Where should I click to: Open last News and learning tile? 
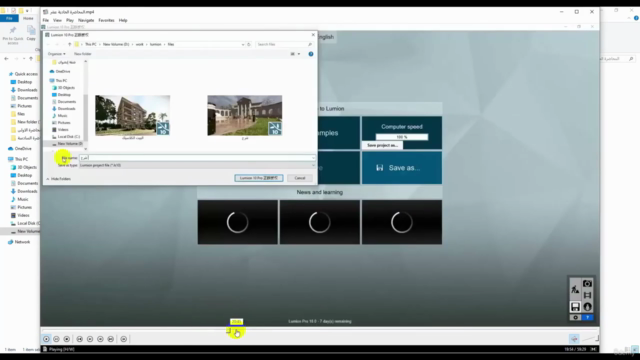point(402,222)
